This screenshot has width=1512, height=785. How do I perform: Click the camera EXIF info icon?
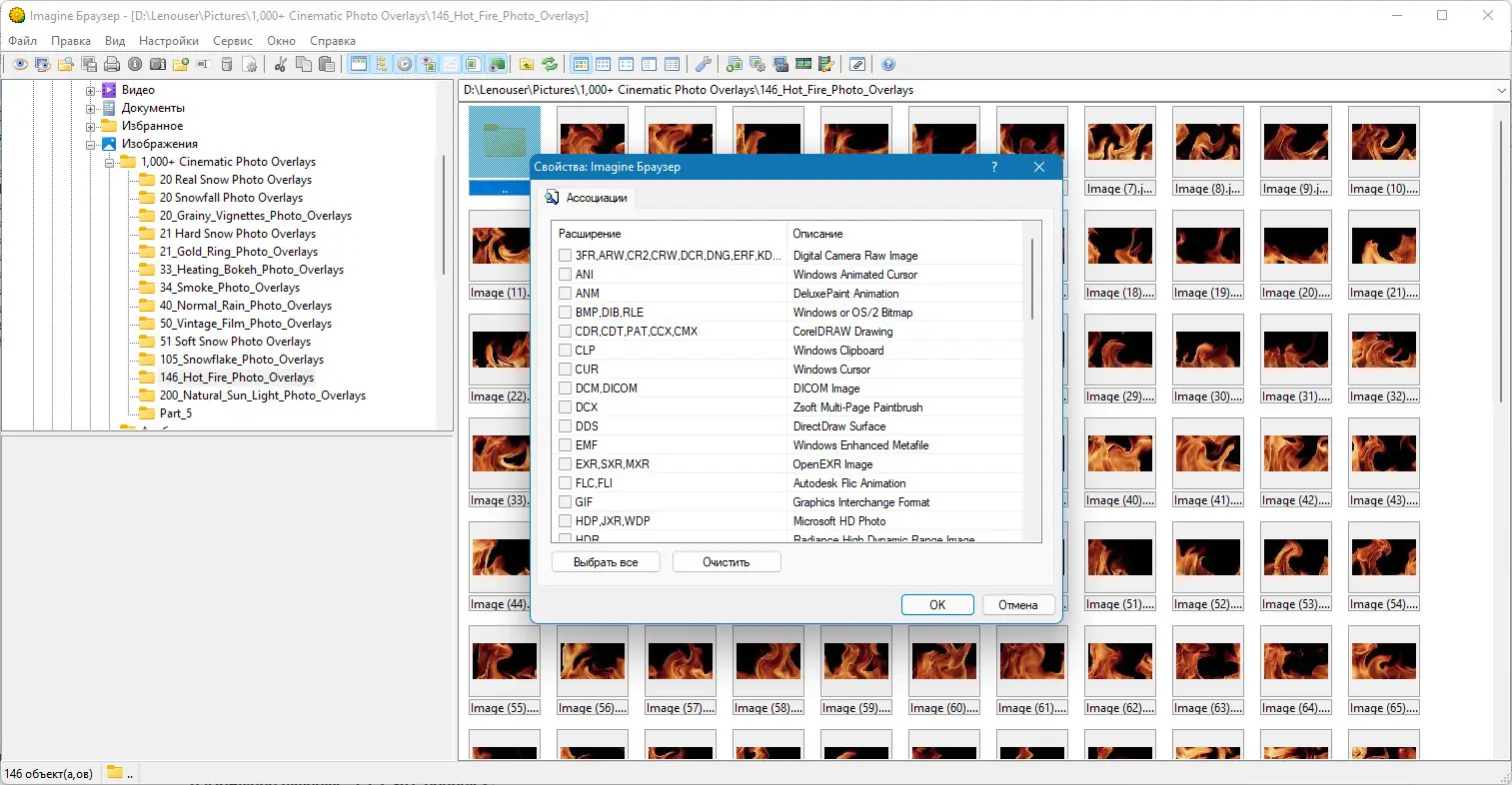158,65
